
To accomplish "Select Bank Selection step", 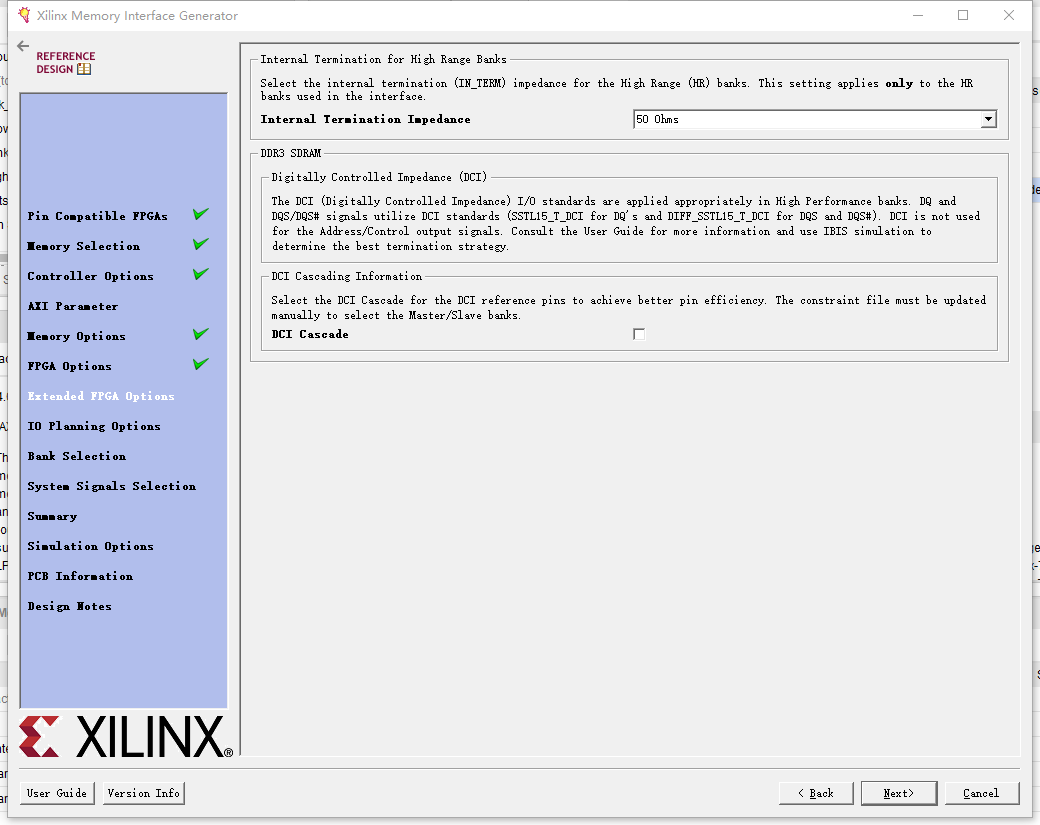I will (x=77, y=456).
